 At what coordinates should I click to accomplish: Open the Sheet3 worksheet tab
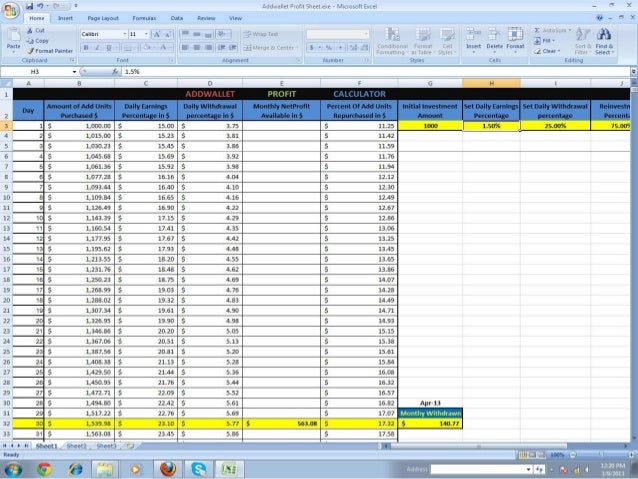click(106, 446)
